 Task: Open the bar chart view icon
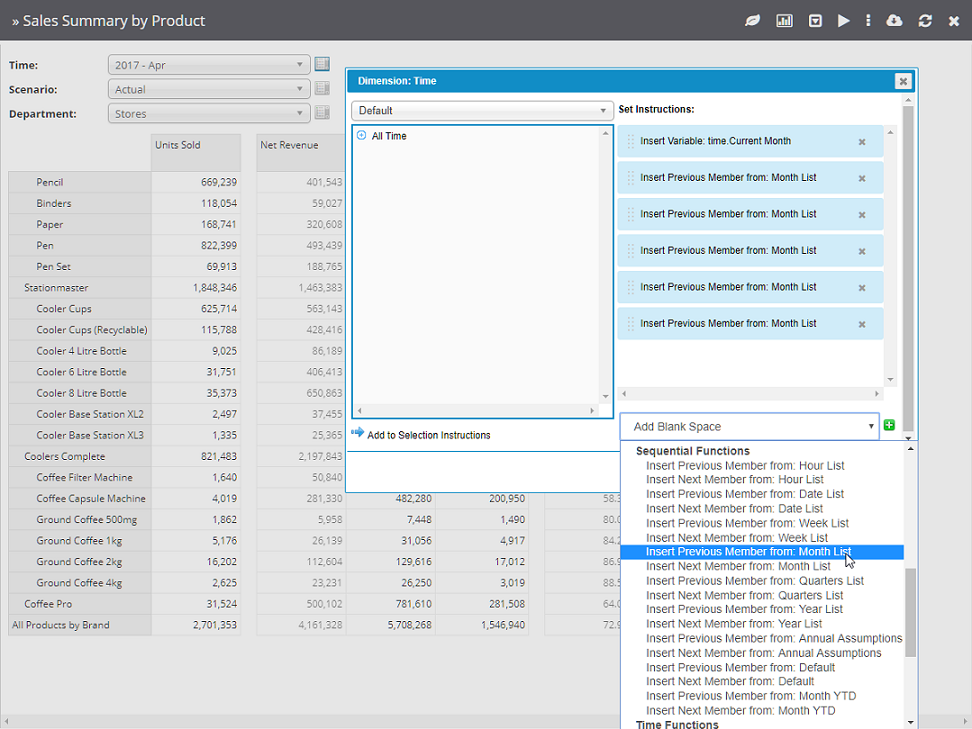785,21
